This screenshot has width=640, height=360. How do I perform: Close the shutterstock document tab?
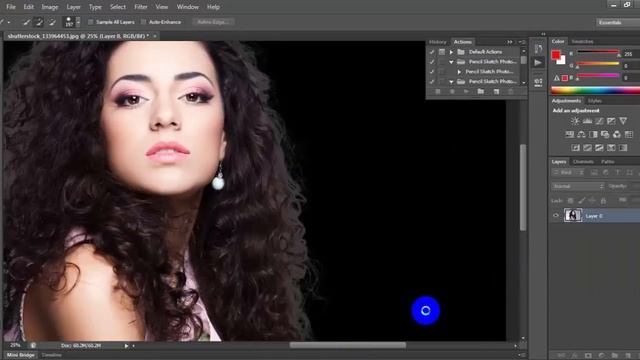[155, 36]
